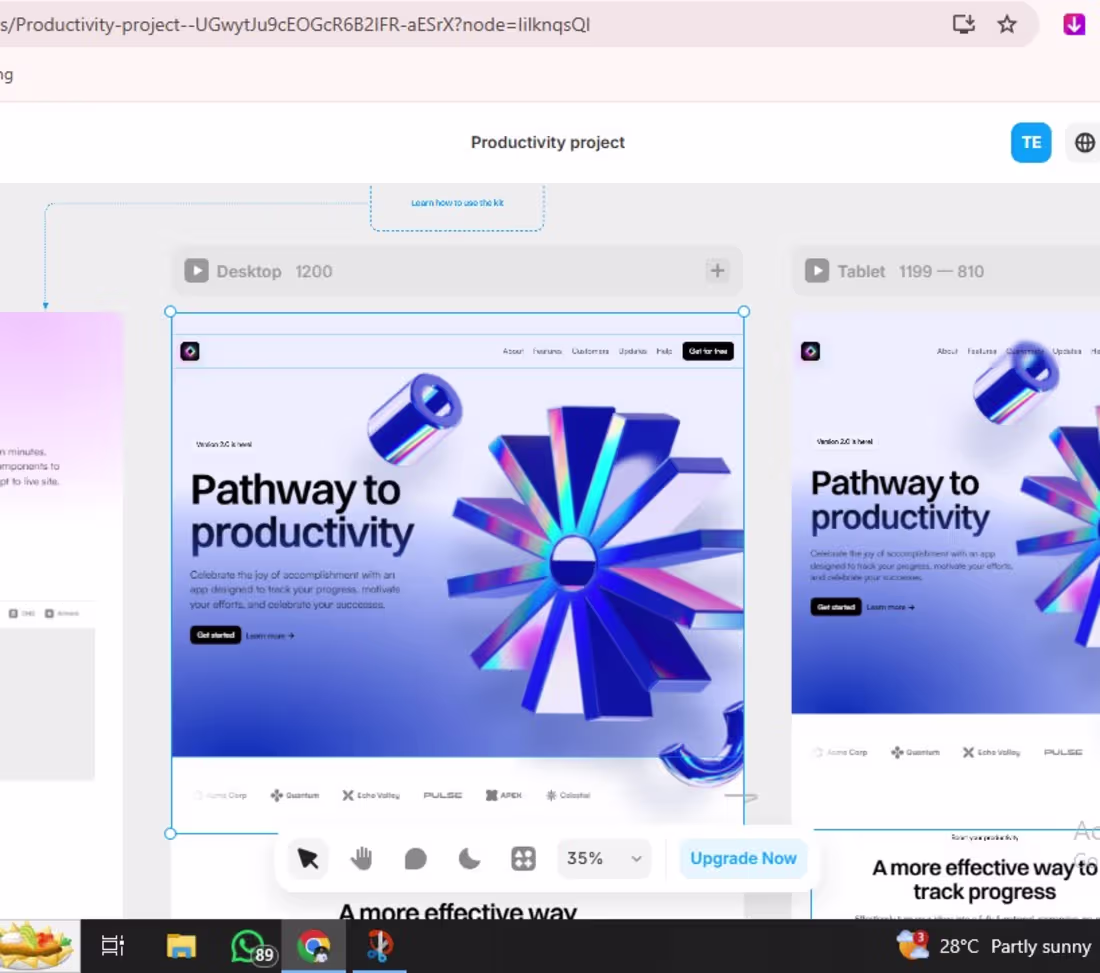
Task: Click inside the browser address bar
Action: point(400,24)
